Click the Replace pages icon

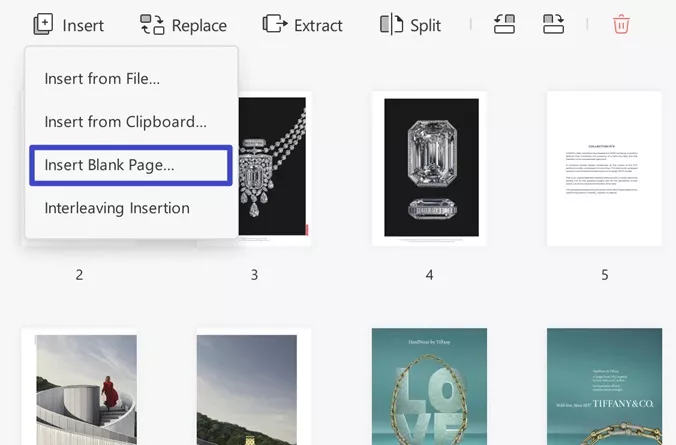click(x=152, y=25)
